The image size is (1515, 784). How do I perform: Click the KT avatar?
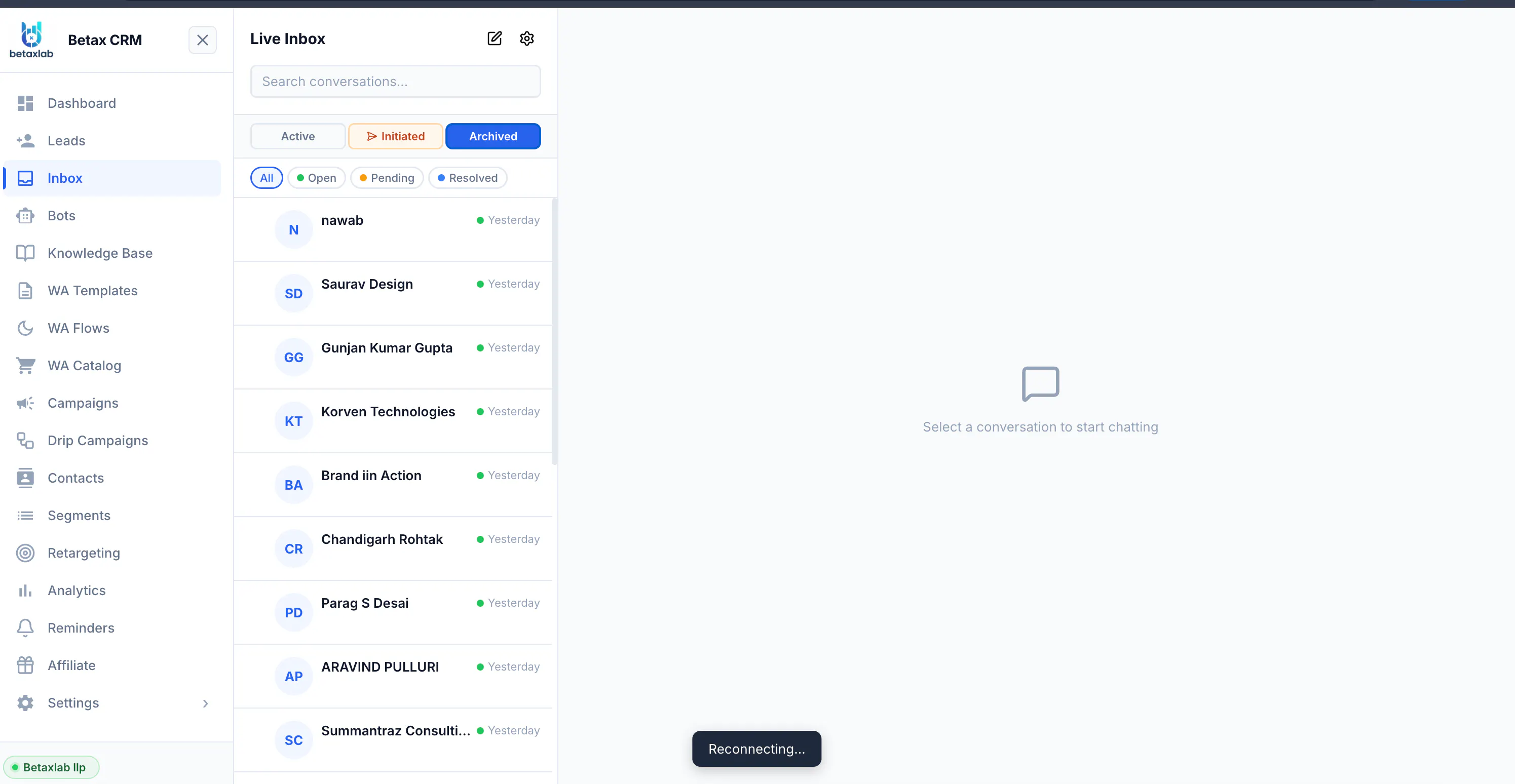[293, 421]
